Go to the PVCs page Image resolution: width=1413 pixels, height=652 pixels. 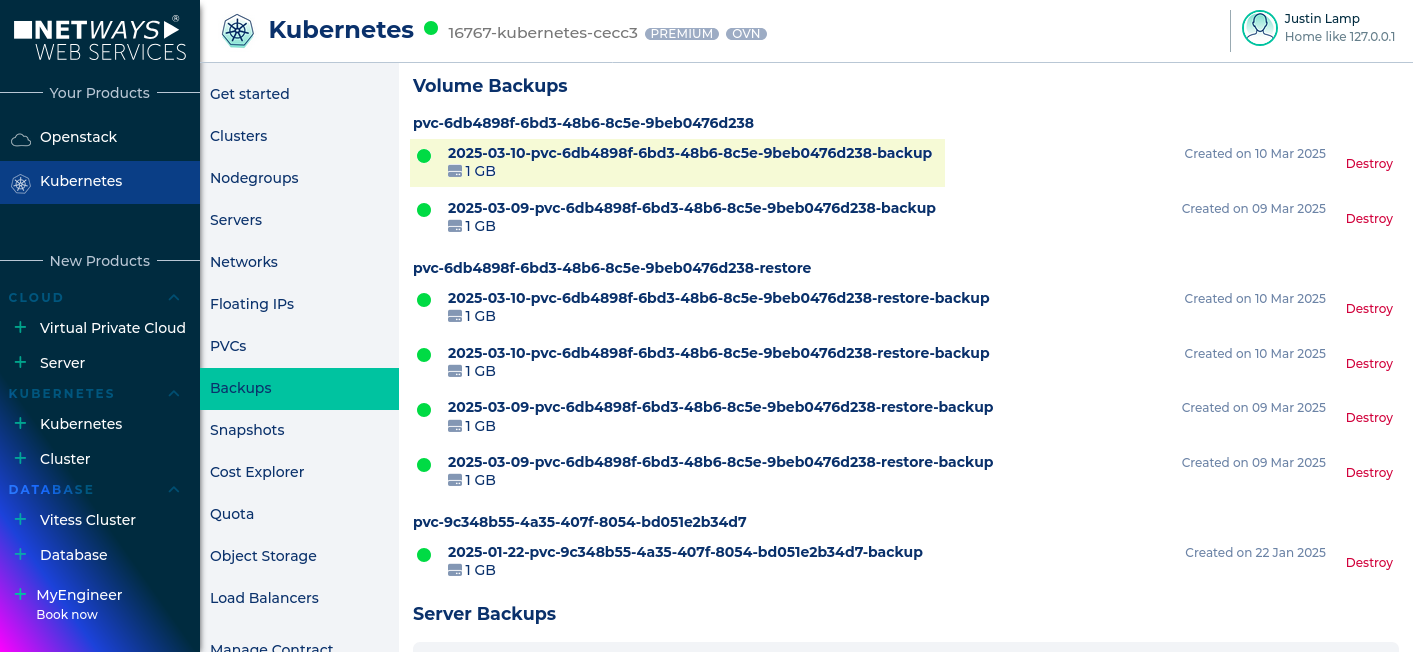click(x=299, y=346)
